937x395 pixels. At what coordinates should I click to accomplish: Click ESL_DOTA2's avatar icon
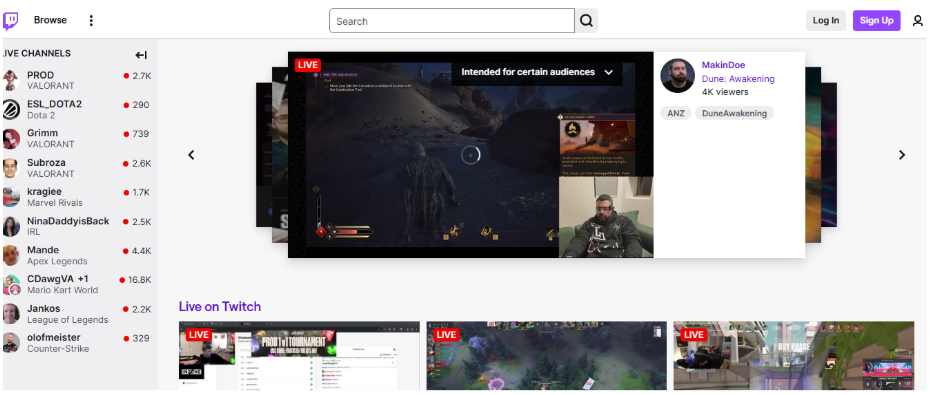[11, 109]
